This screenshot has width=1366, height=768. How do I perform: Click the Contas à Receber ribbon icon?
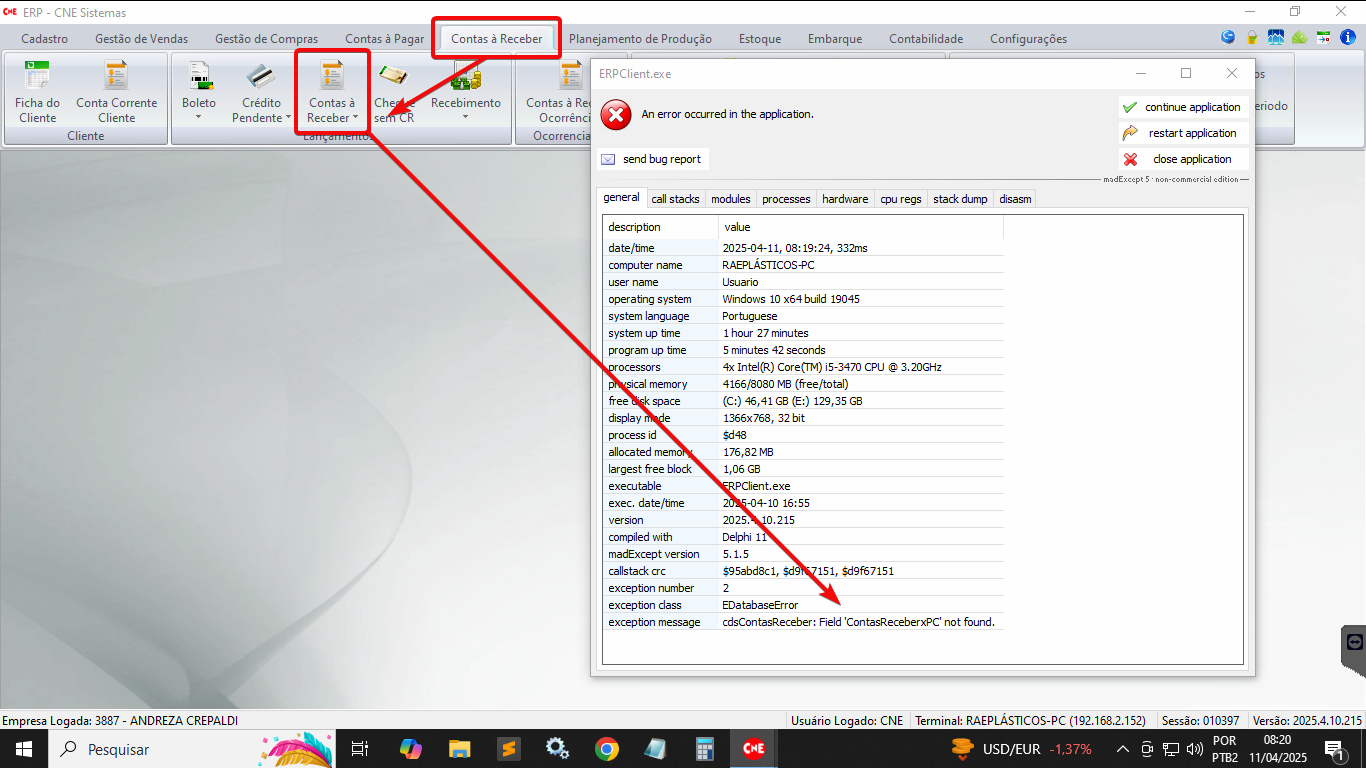coord(331,77)
